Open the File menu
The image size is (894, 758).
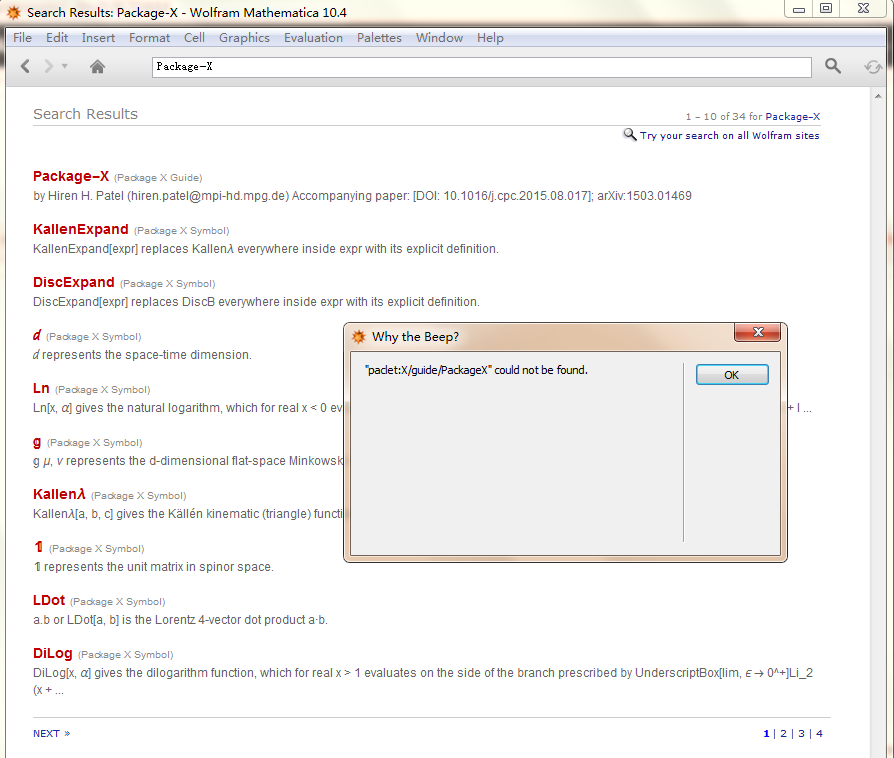pos(22,38)
